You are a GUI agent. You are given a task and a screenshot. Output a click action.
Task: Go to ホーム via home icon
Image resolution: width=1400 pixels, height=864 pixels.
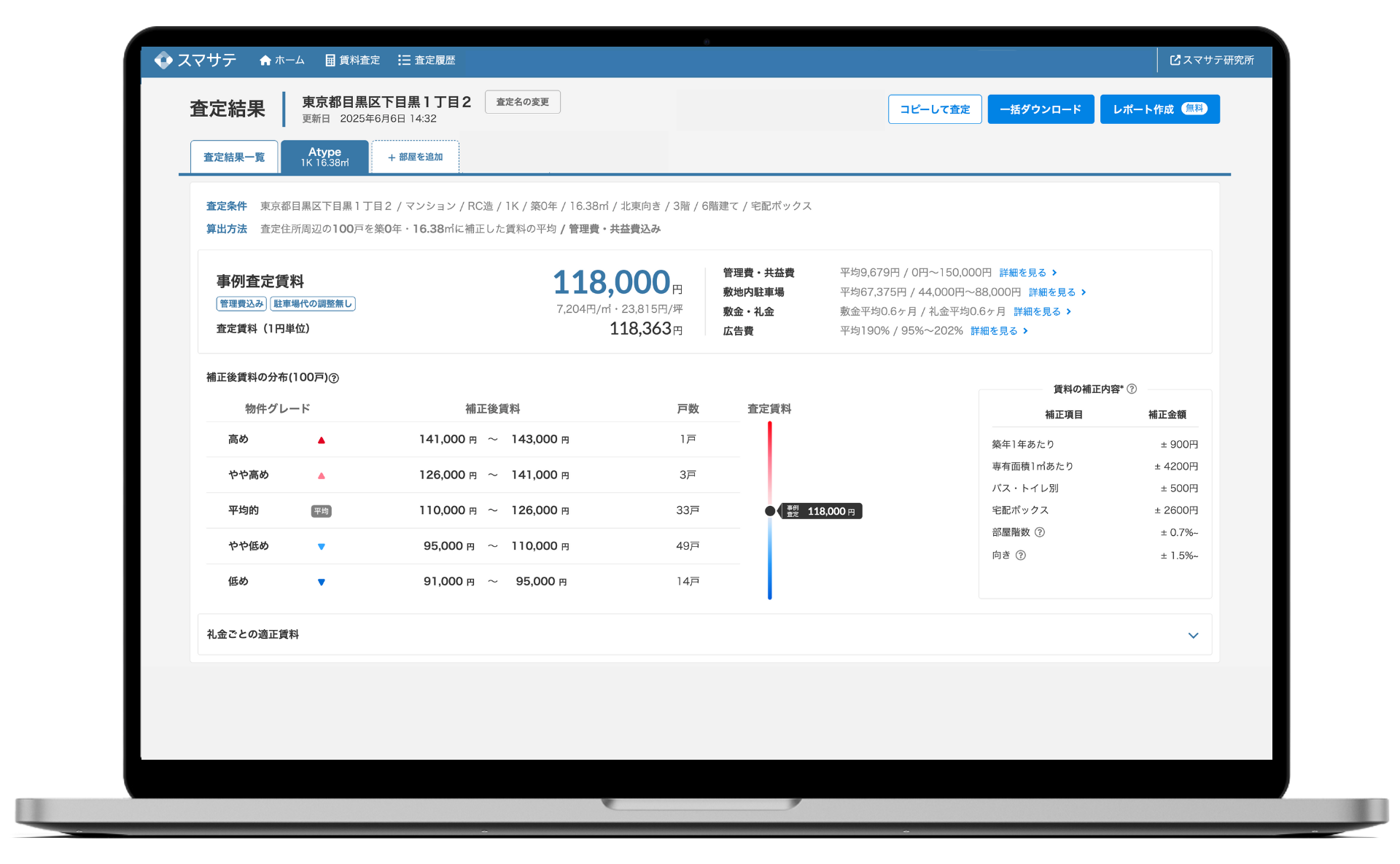(281, 61)
